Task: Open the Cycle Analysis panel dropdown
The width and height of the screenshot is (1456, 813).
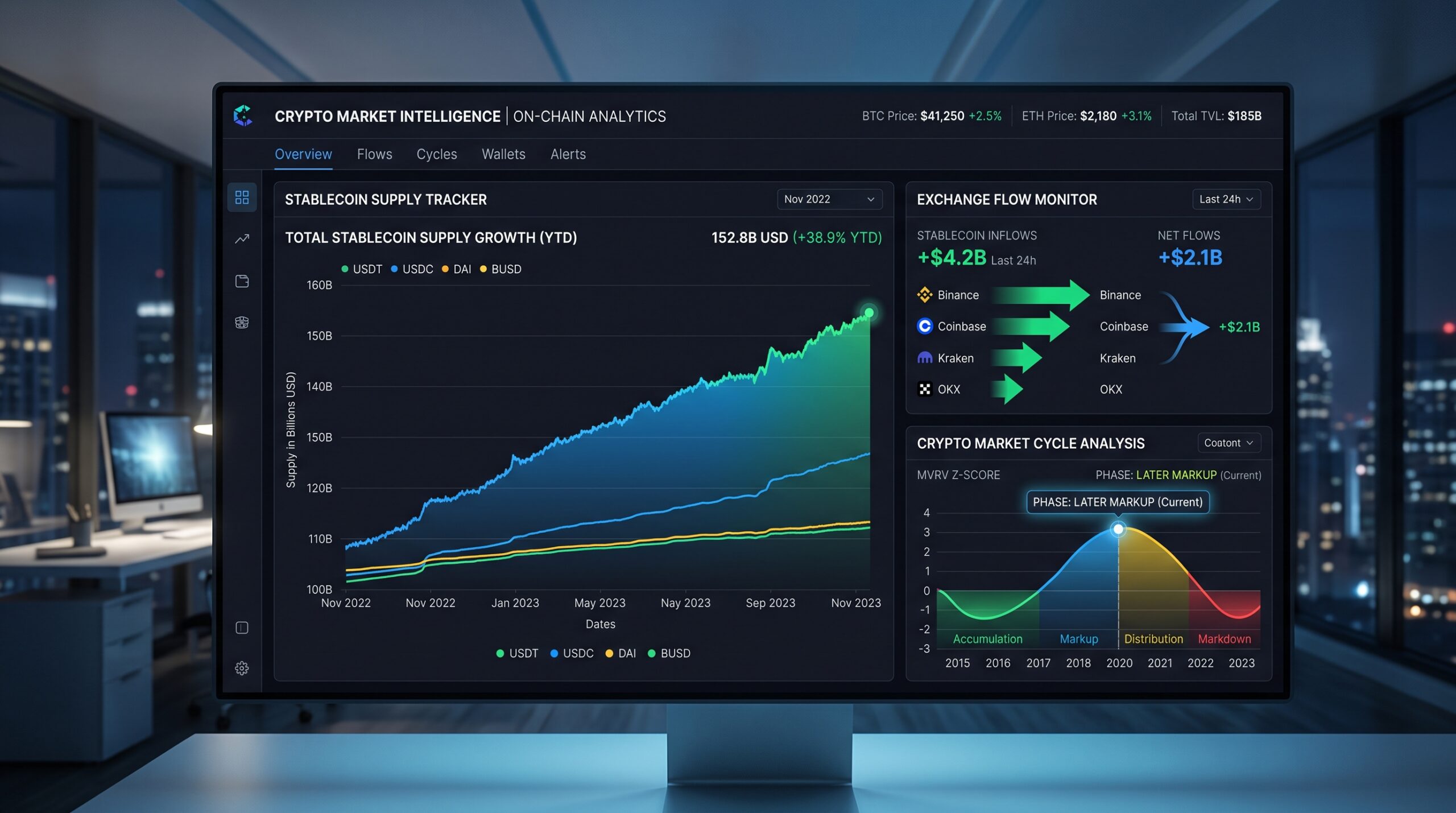Action: coord(1228,443)
